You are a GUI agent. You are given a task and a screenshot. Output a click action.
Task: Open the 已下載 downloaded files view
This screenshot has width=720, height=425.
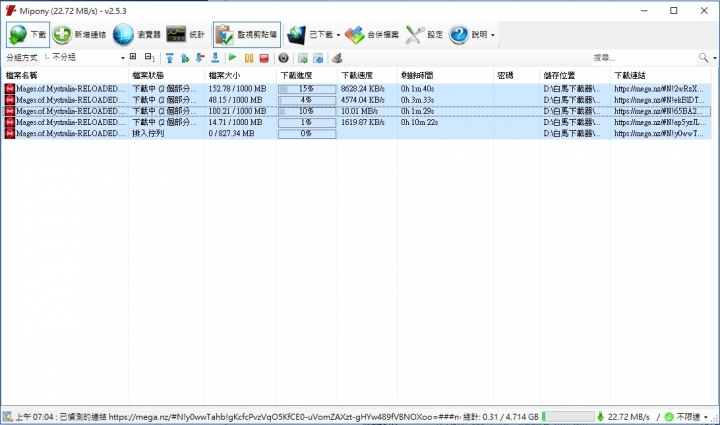[310, 34]
